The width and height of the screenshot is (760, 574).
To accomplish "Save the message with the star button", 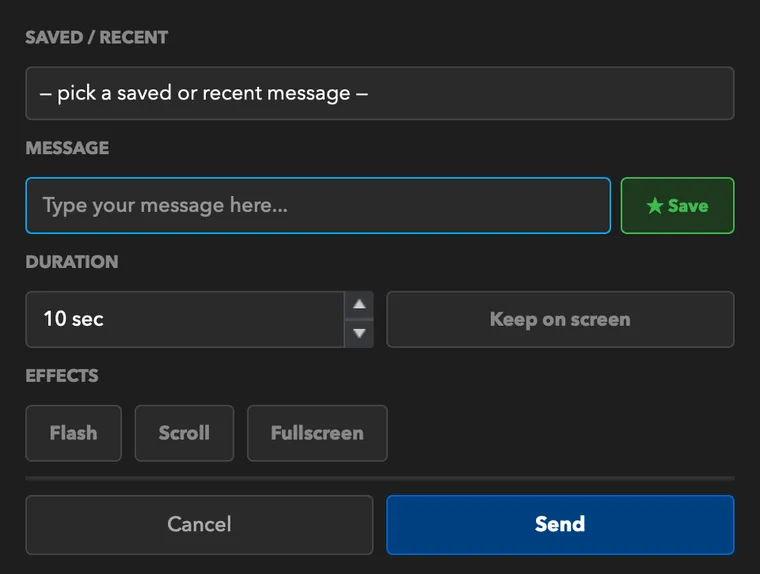I will pyautogui.click(x=677, y=206).
